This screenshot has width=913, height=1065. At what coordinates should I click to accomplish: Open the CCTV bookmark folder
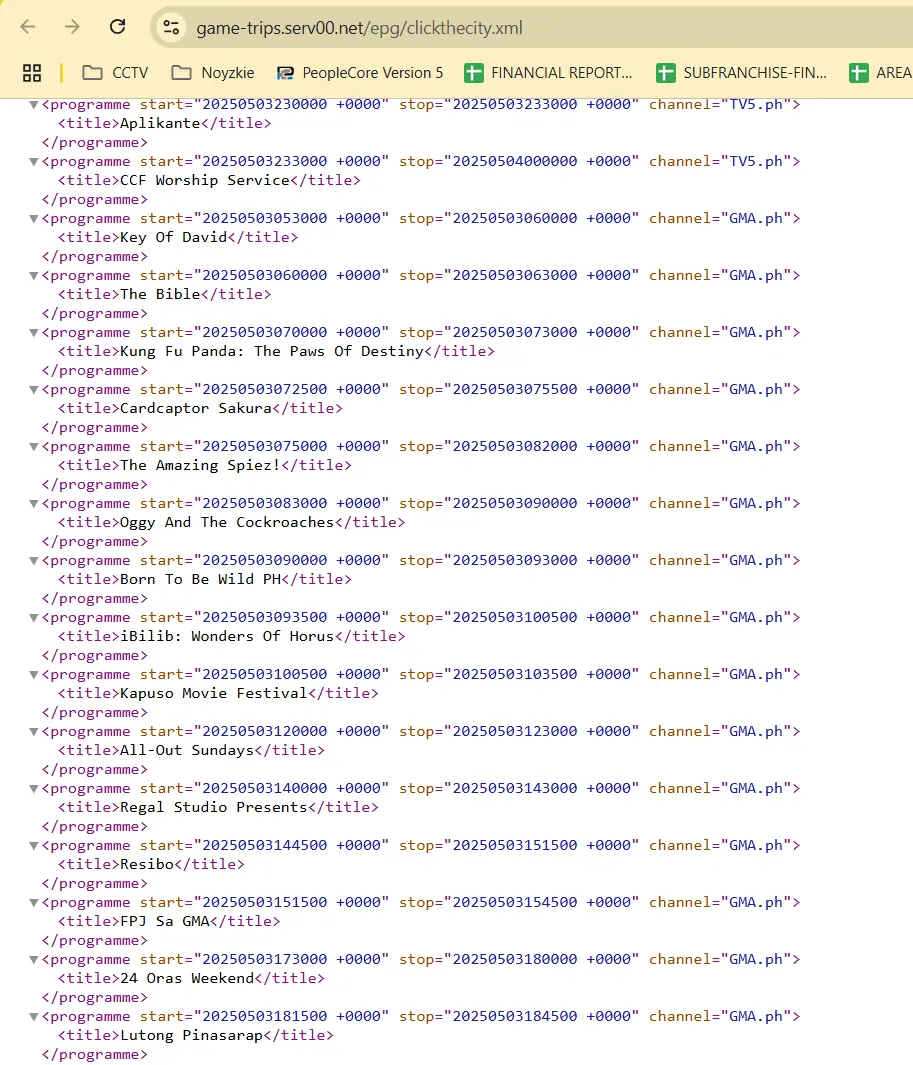115,73
